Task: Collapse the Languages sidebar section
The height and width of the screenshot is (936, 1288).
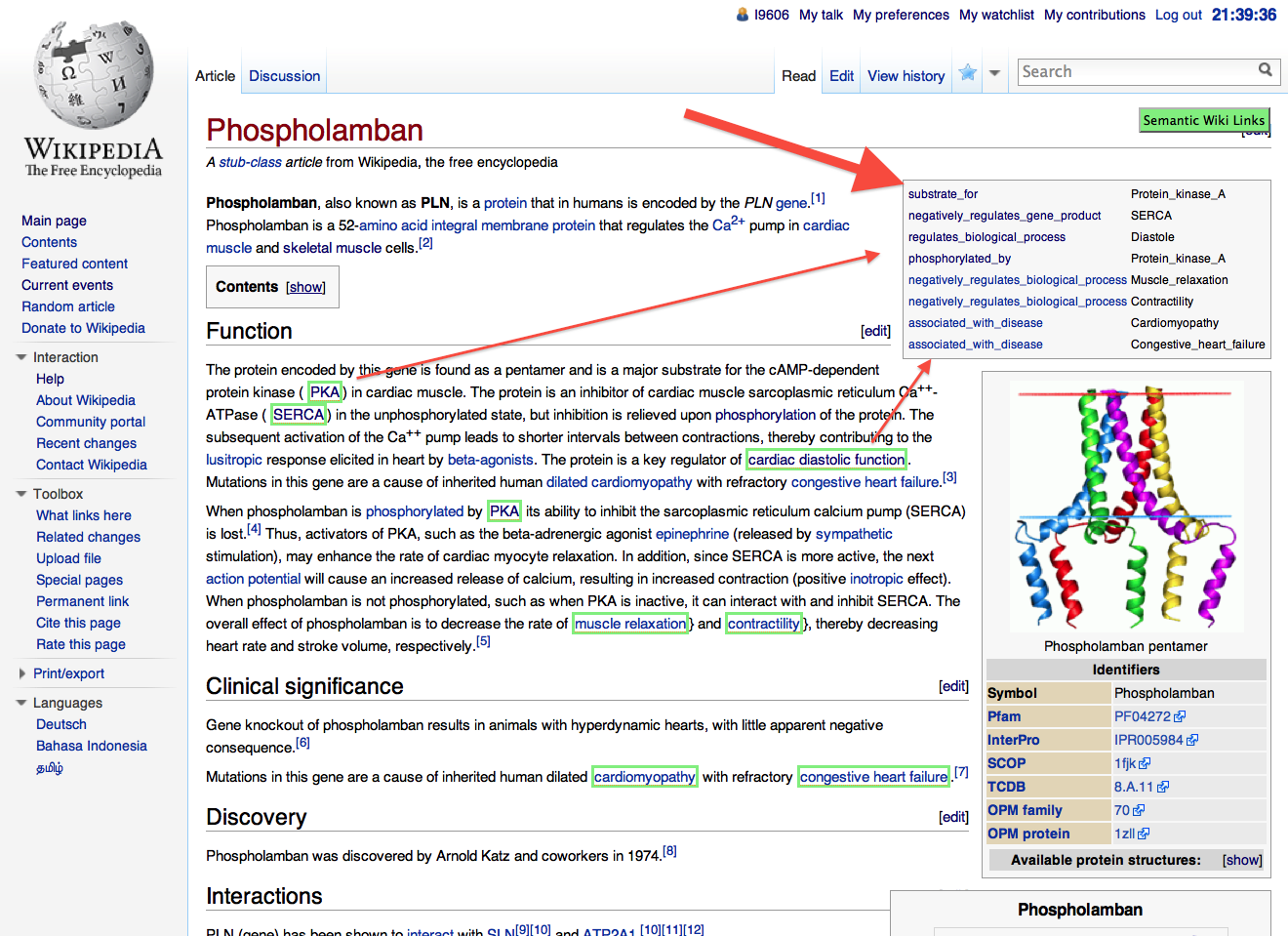Action: tap(21, 703)
